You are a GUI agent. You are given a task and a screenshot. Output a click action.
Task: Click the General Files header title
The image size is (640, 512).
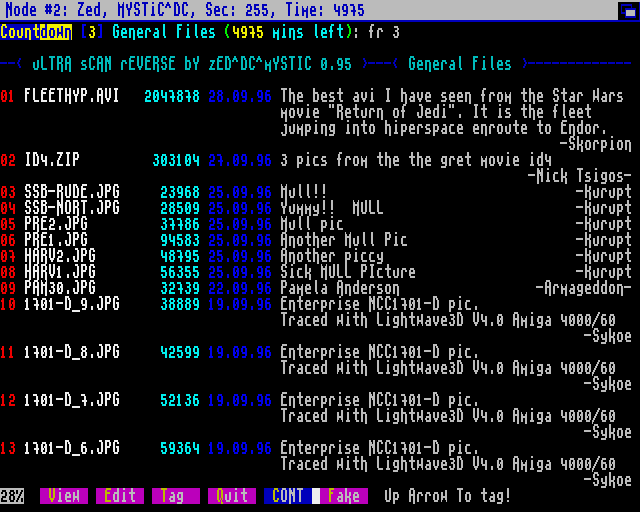460,64
